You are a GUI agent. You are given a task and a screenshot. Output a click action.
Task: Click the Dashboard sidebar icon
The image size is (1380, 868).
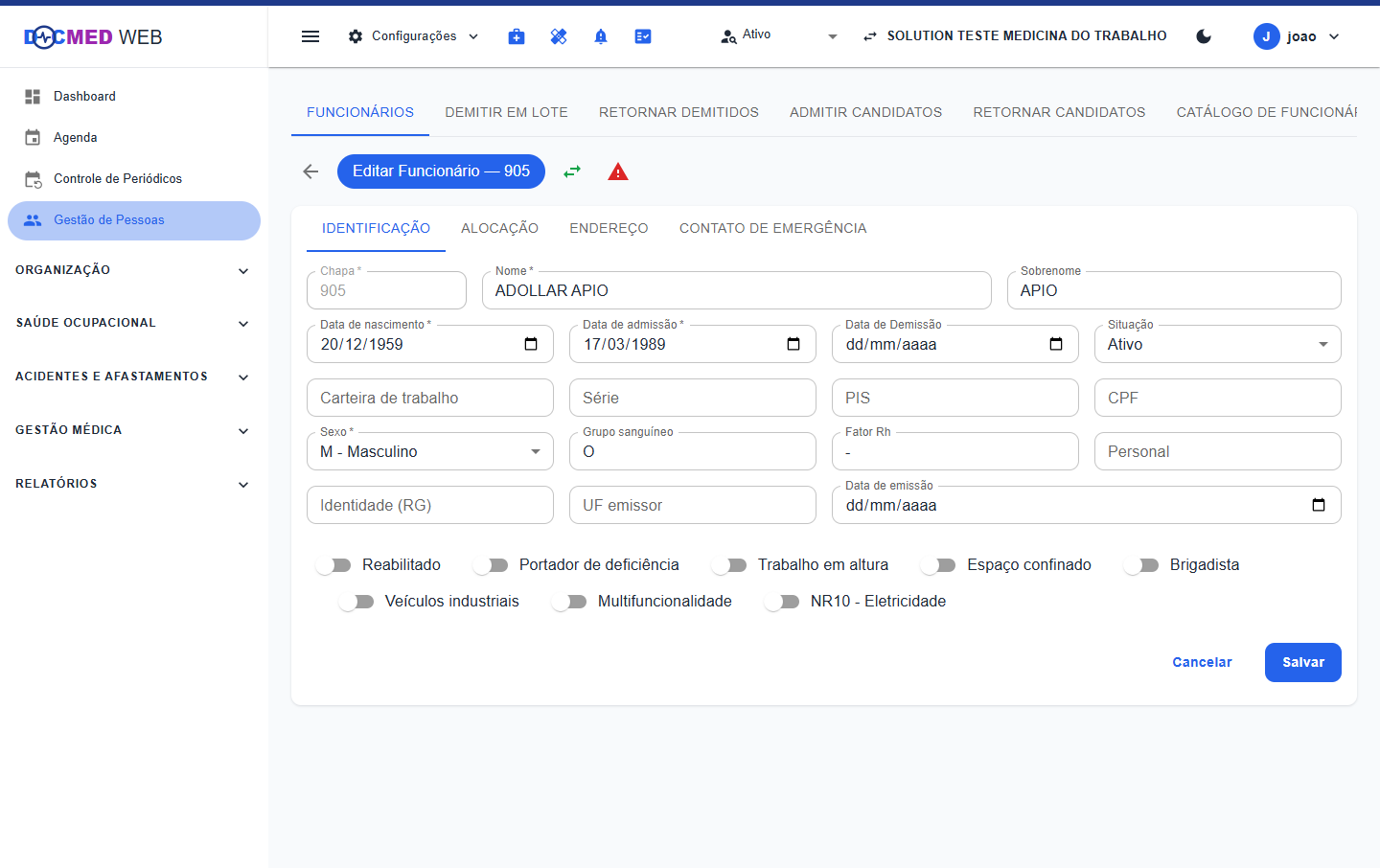[x=33, y=97]
